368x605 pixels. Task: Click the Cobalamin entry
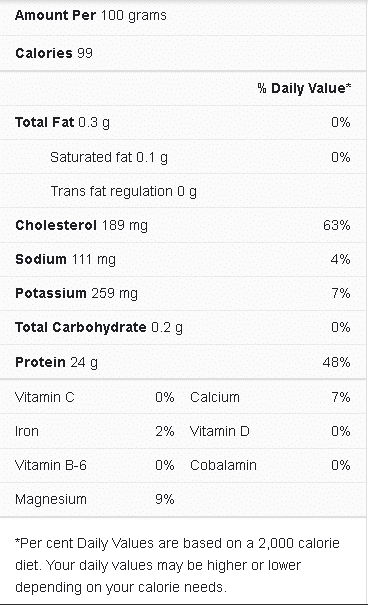tap(270, 465)
